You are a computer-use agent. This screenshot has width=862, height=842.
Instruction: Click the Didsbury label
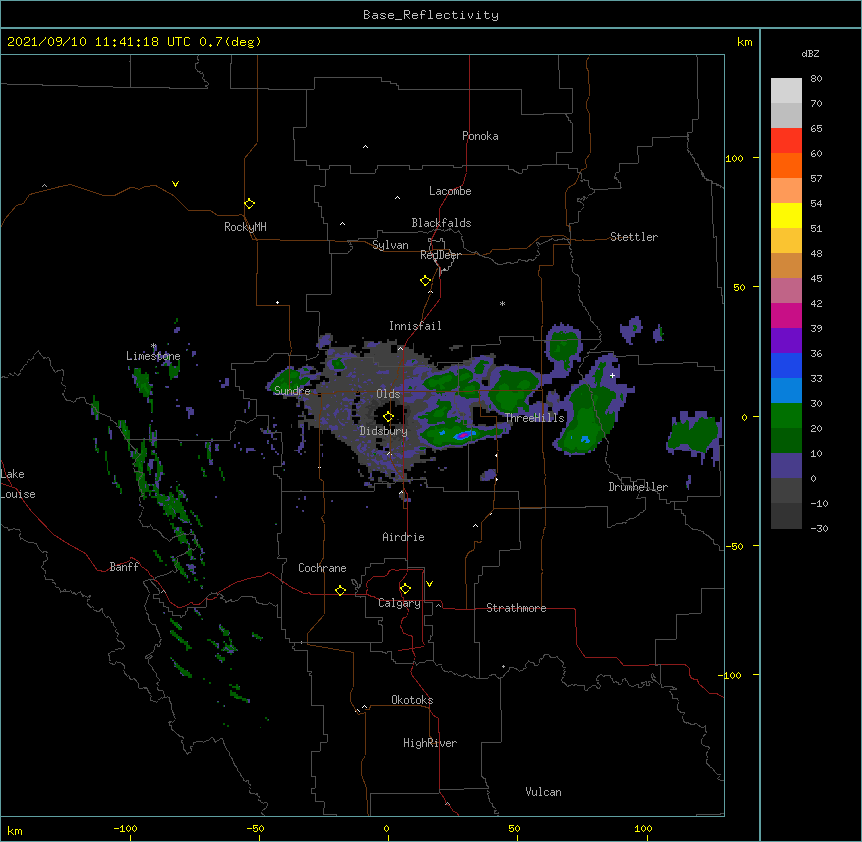click(x=384, y=431)
